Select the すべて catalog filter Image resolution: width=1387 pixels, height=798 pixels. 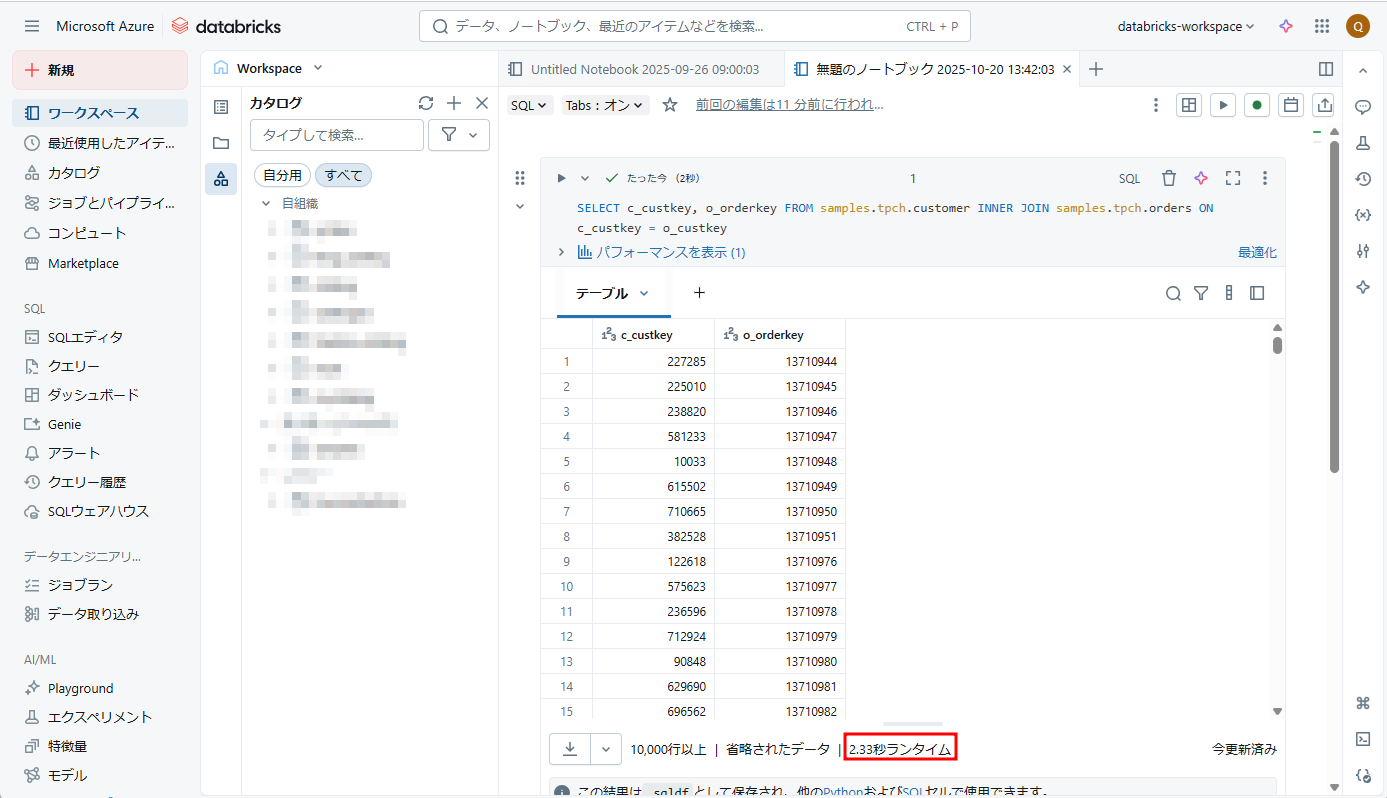(x=343, y=175)
